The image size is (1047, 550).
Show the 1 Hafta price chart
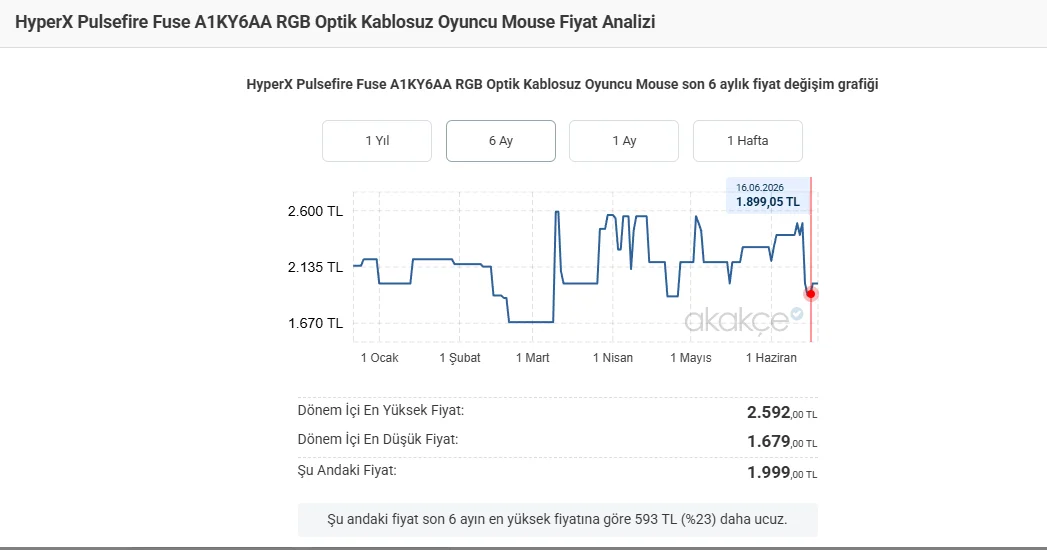point(748,141)
